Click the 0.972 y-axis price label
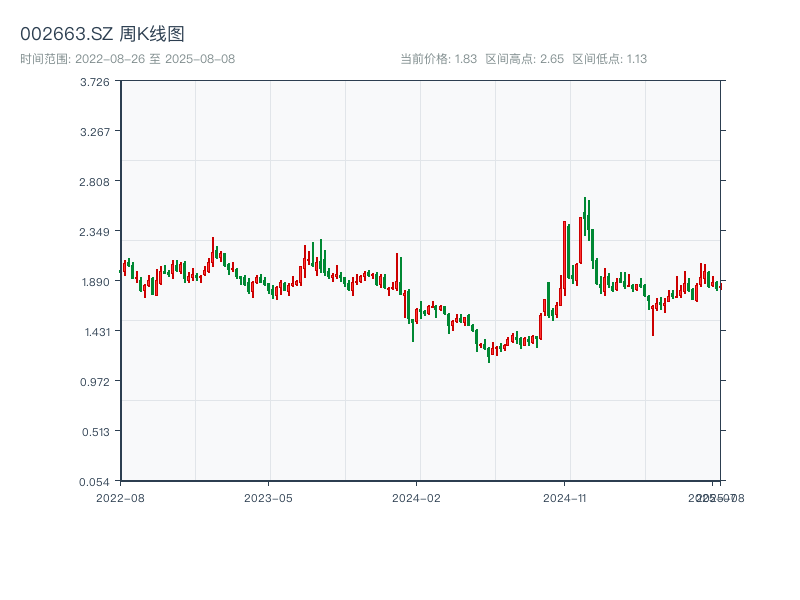This screenshot has width=800, height=600. pos(95,382)
